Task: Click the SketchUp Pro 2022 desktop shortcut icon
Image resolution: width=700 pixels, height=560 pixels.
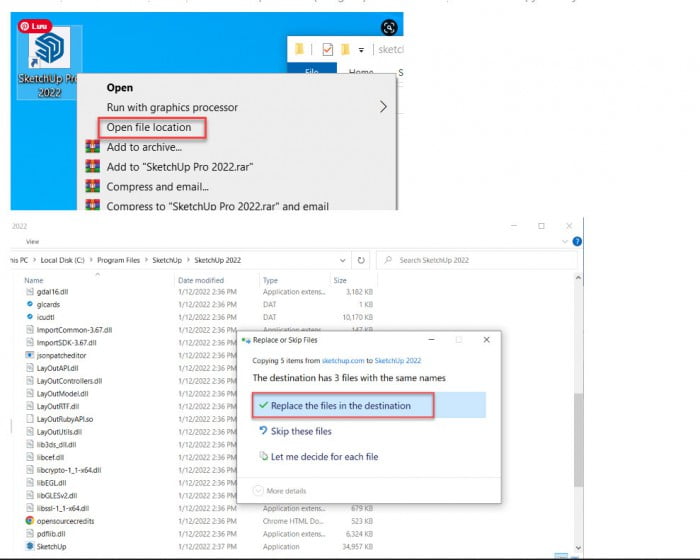Action: (43, 52)
